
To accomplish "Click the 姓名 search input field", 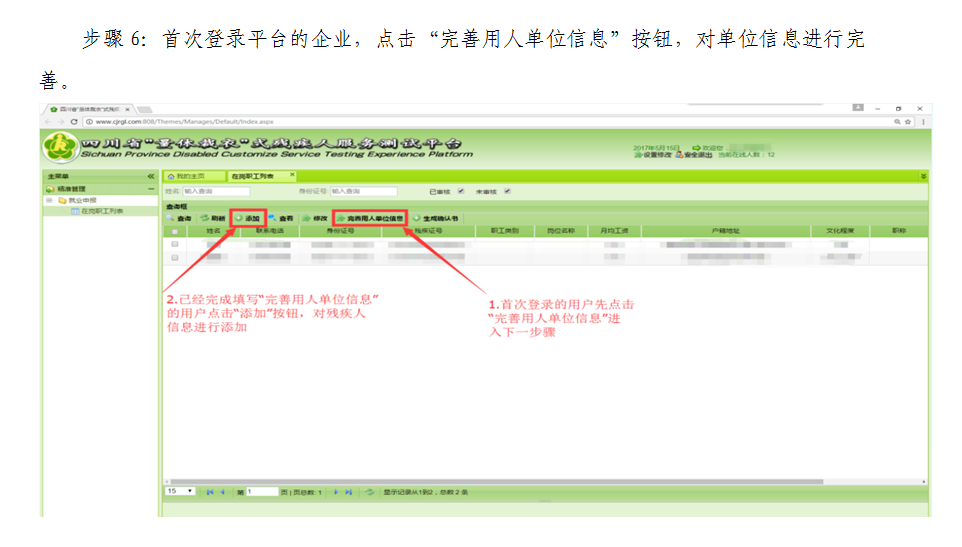I will tap(217, 191).
